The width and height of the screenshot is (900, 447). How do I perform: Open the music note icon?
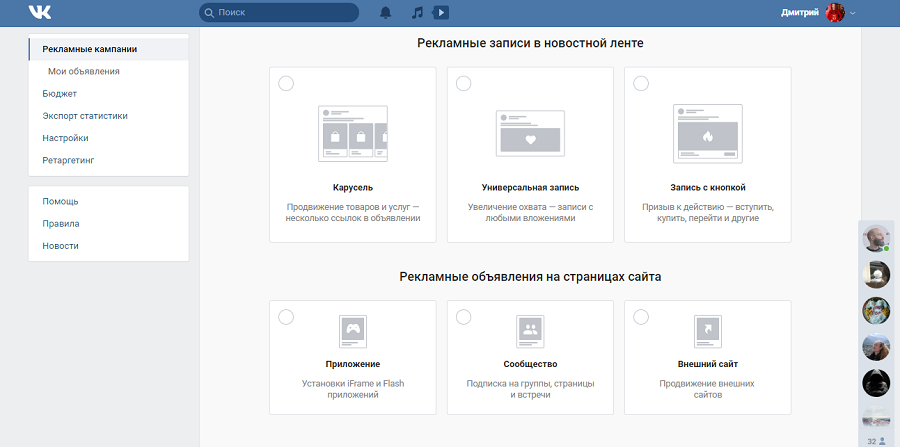tap(417, 12)
